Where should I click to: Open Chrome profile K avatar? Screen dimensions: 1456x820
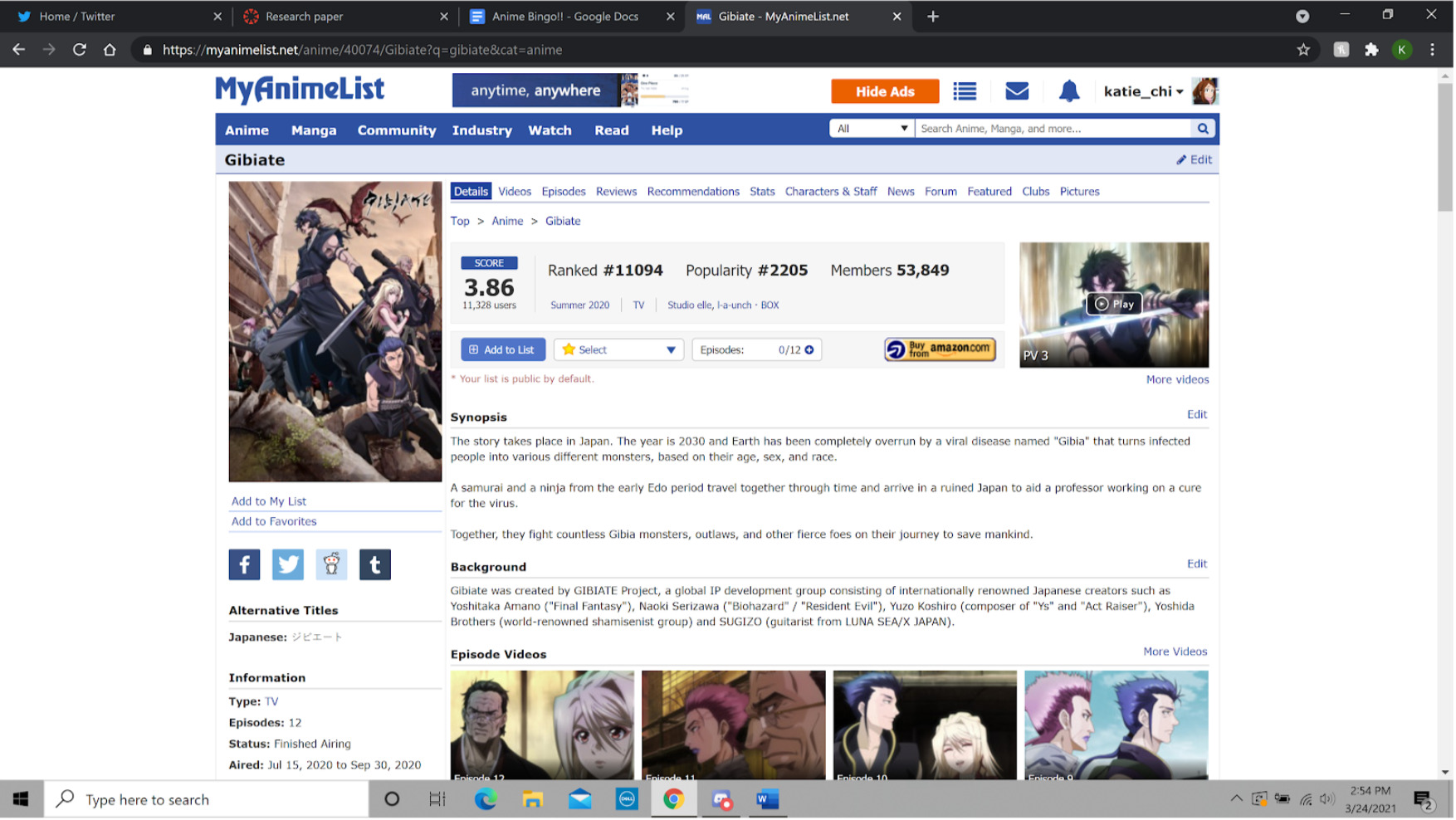click(x=1404, y=50)
